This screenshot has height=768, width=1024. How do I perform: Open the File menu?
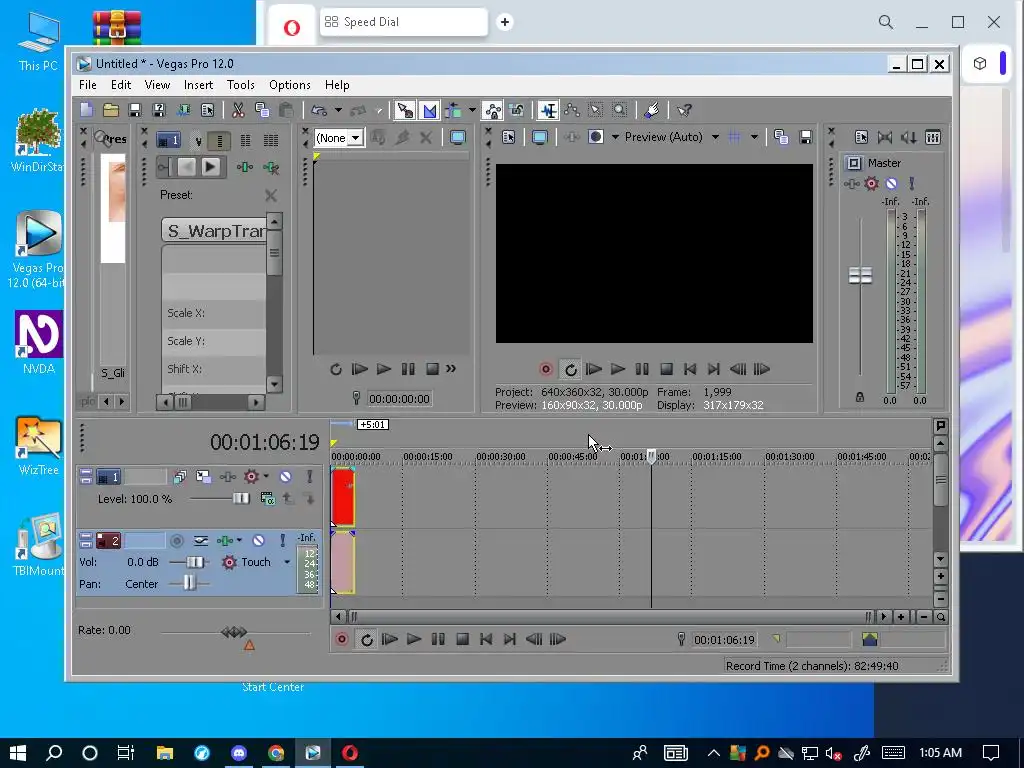click(88, 85)
